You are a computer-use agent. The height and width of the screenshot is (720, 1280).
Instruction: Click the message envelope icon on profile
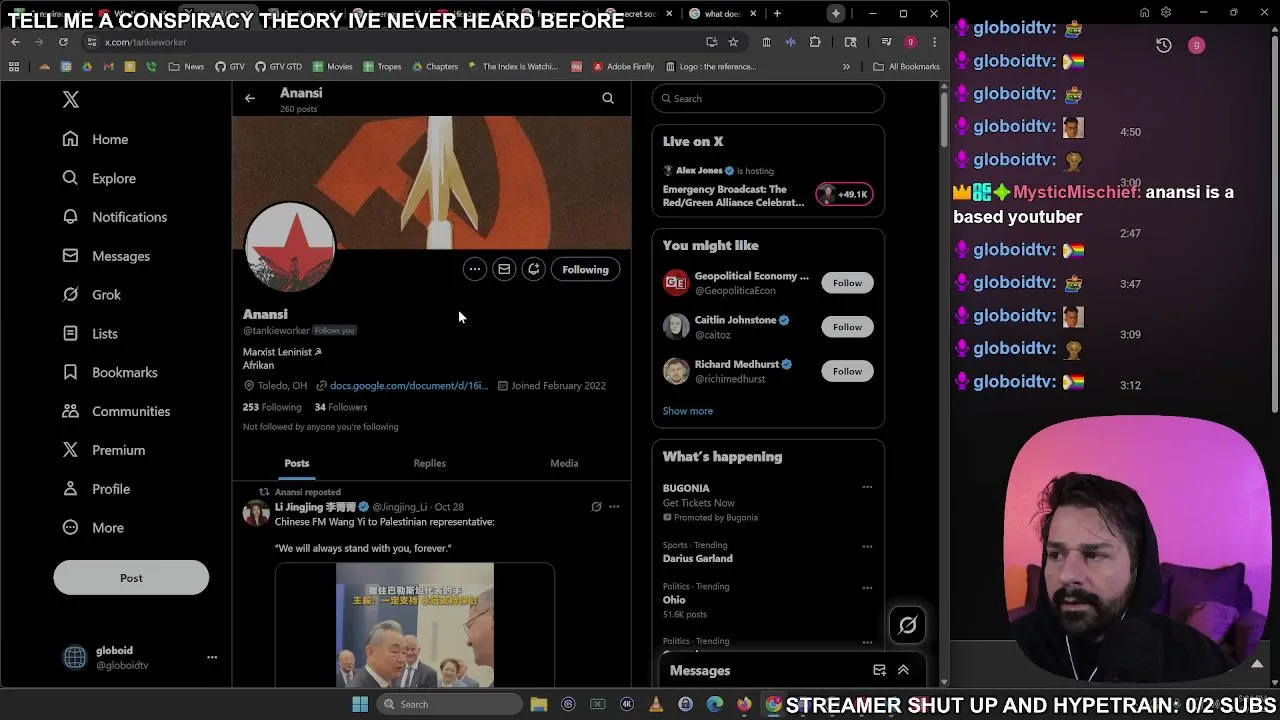(x=504, y=269)
